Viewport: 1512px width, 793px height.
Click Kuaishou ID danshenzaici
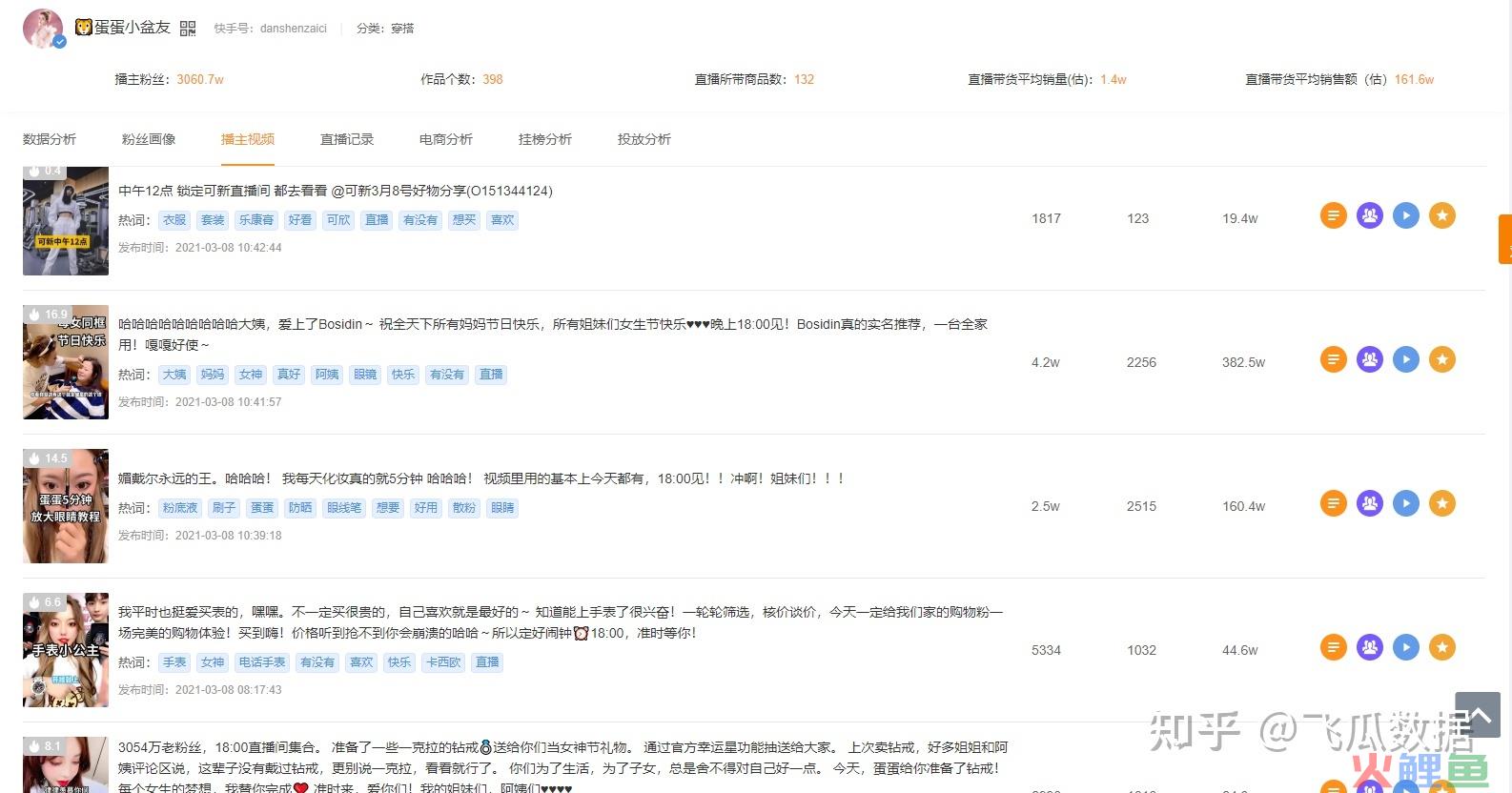[x=294, y=29]
